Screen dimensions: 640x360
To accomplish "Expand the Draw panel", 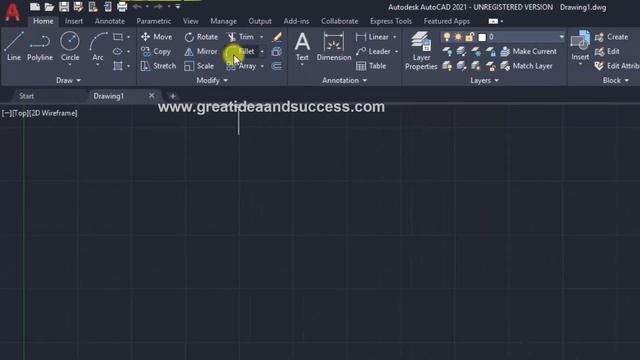I will coord(68,80).
